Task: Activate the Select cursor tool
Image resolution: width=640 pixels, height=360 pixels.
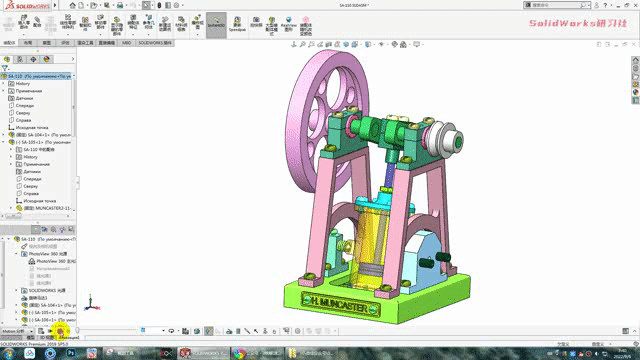Action: 146,5
